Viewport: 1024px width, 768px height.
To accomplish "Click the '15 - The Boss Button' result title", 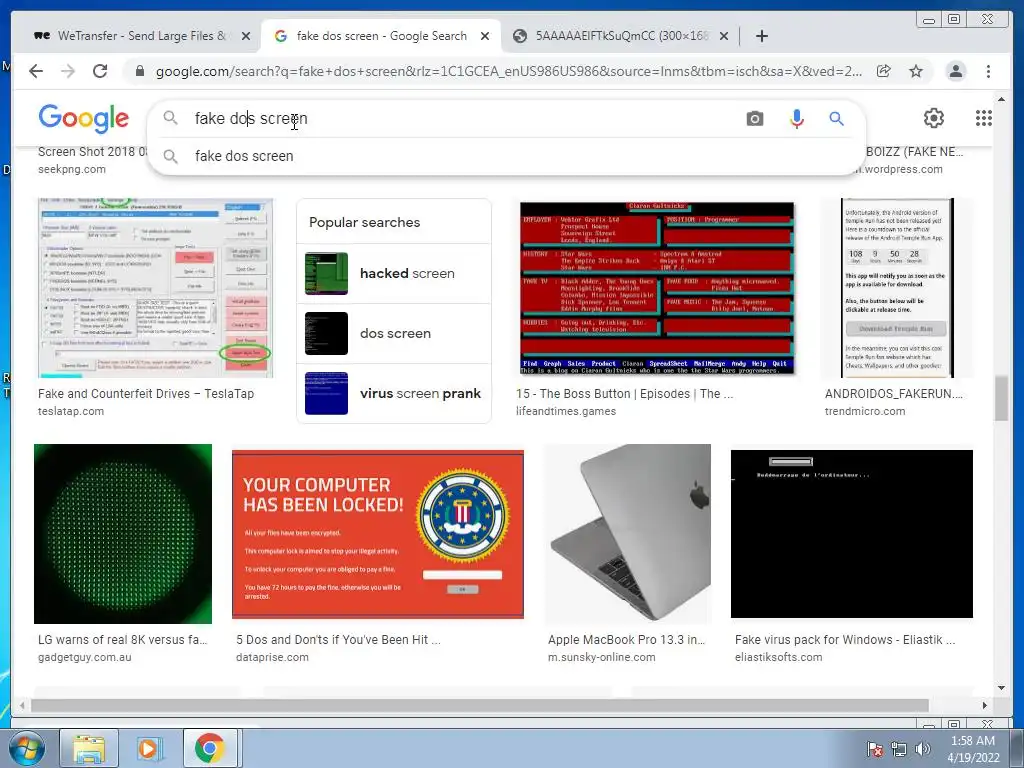I will click(624, 394).
